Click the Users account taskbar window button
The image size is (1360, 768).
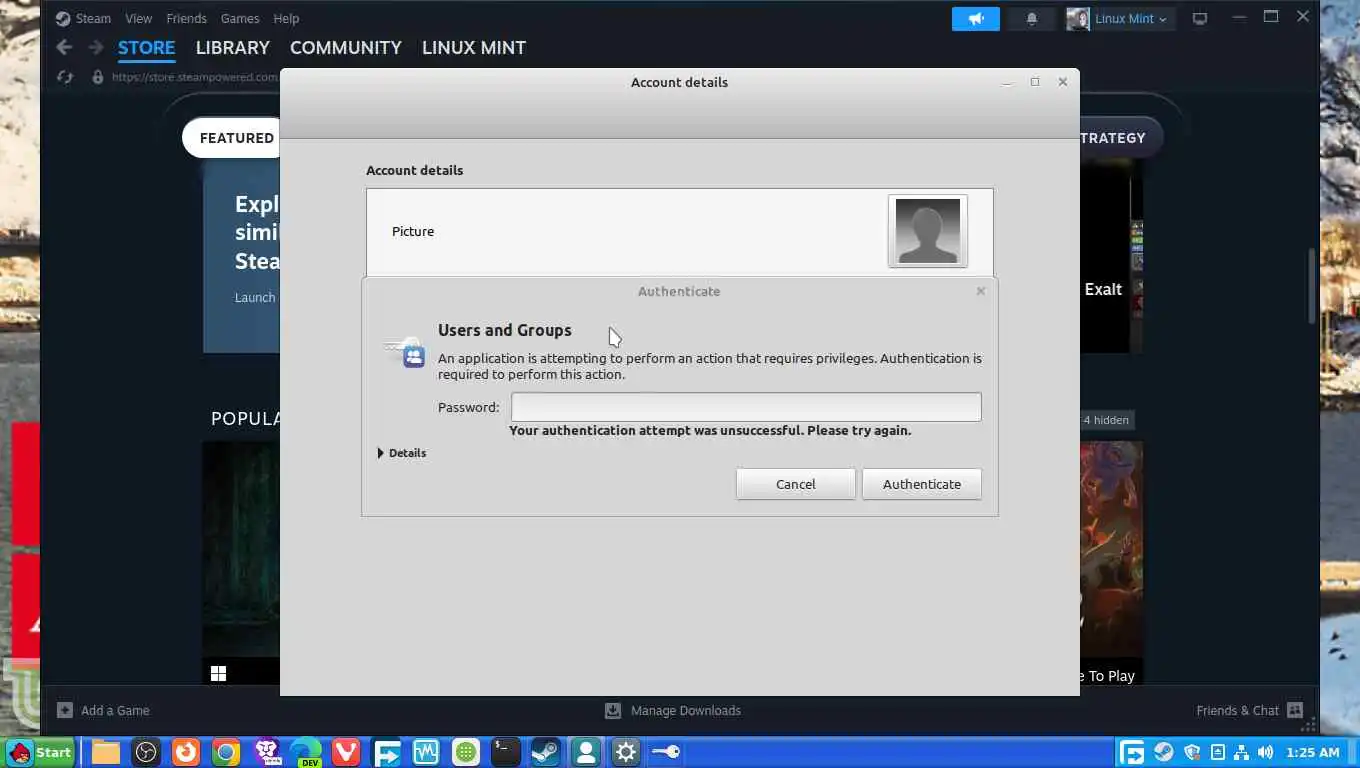[586, 752]
